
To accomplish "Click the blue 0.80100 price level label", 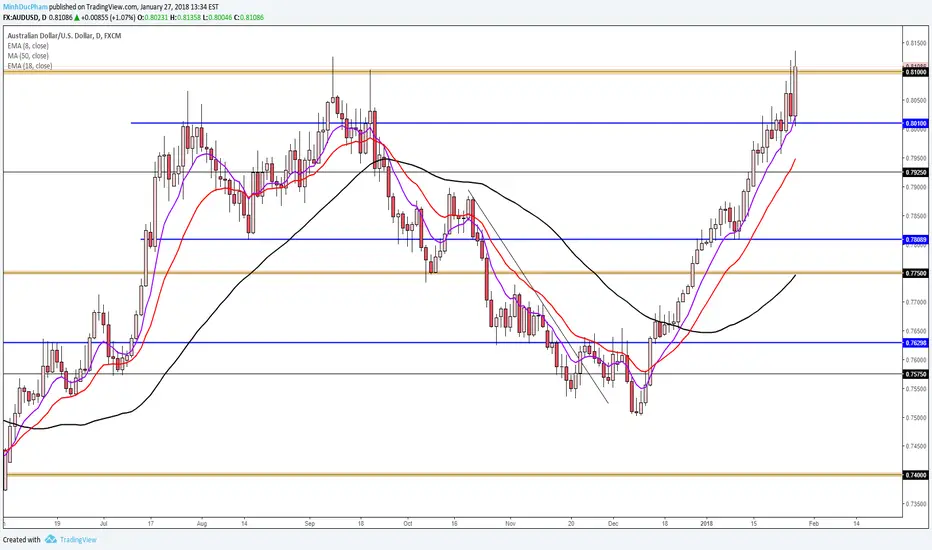I will click(x=915, y=124).
